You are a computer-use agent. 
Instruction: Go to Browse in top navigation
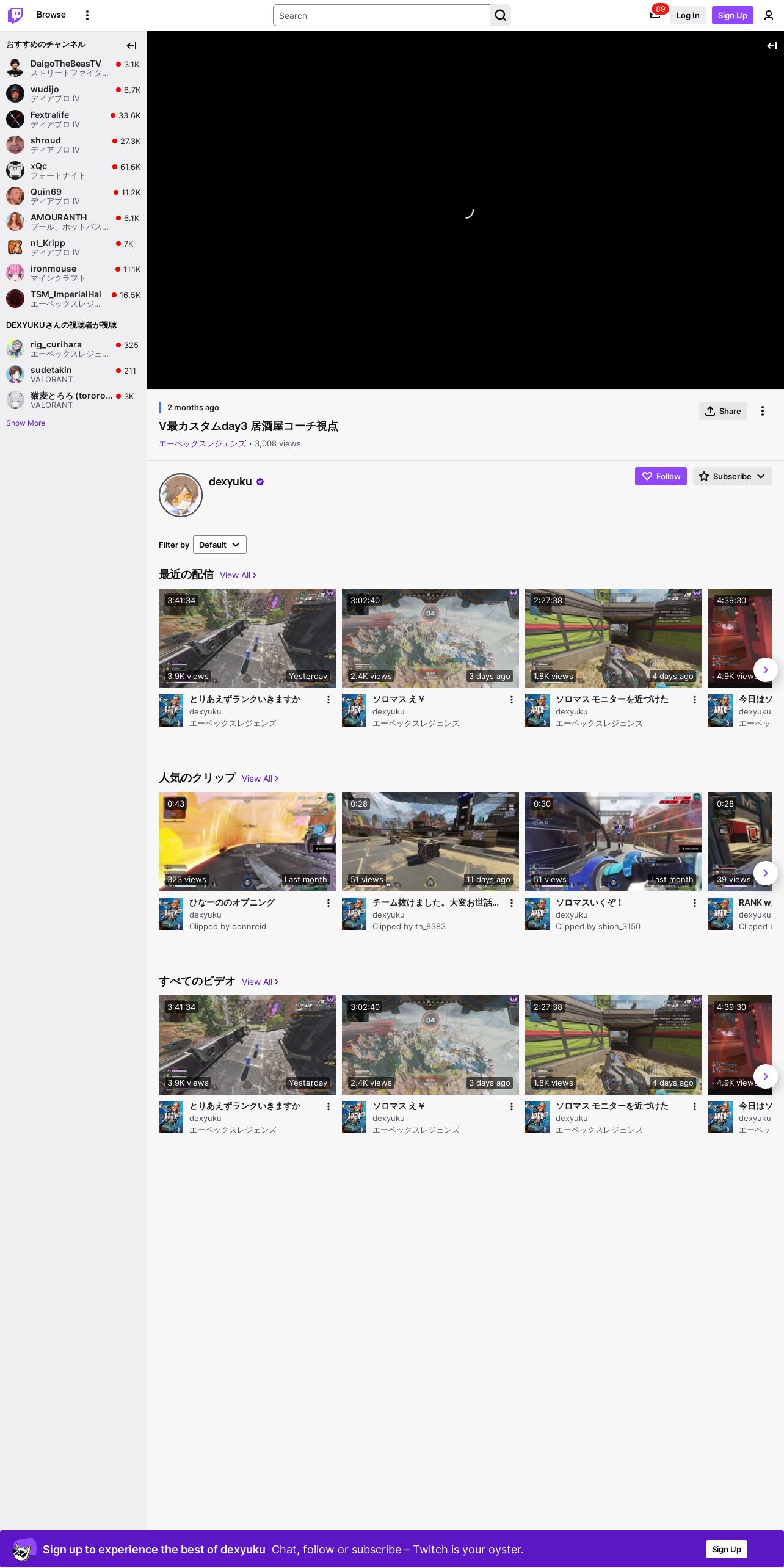coord(51,15)
